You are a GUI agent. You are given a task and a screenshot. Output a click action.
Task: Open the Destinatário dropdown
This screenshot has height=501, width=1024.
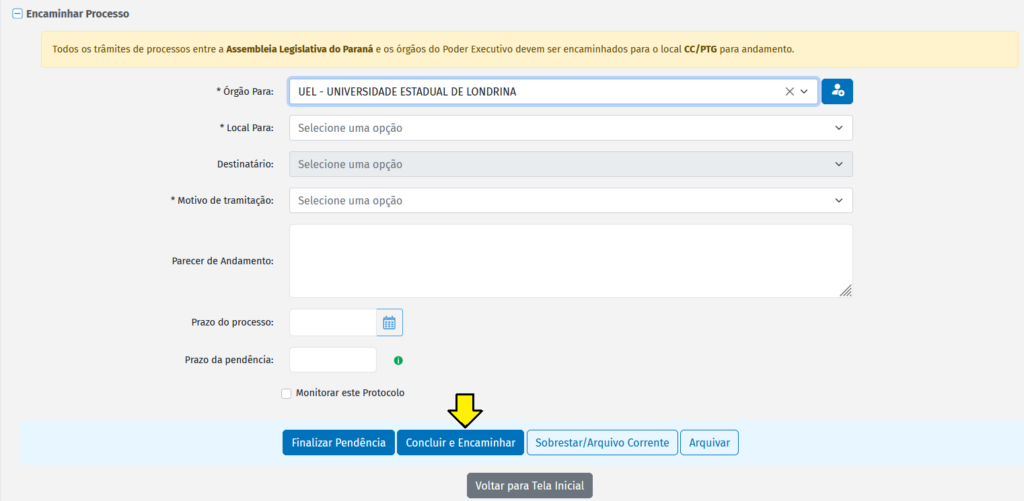pyautogui.click(x=570, y=164)
